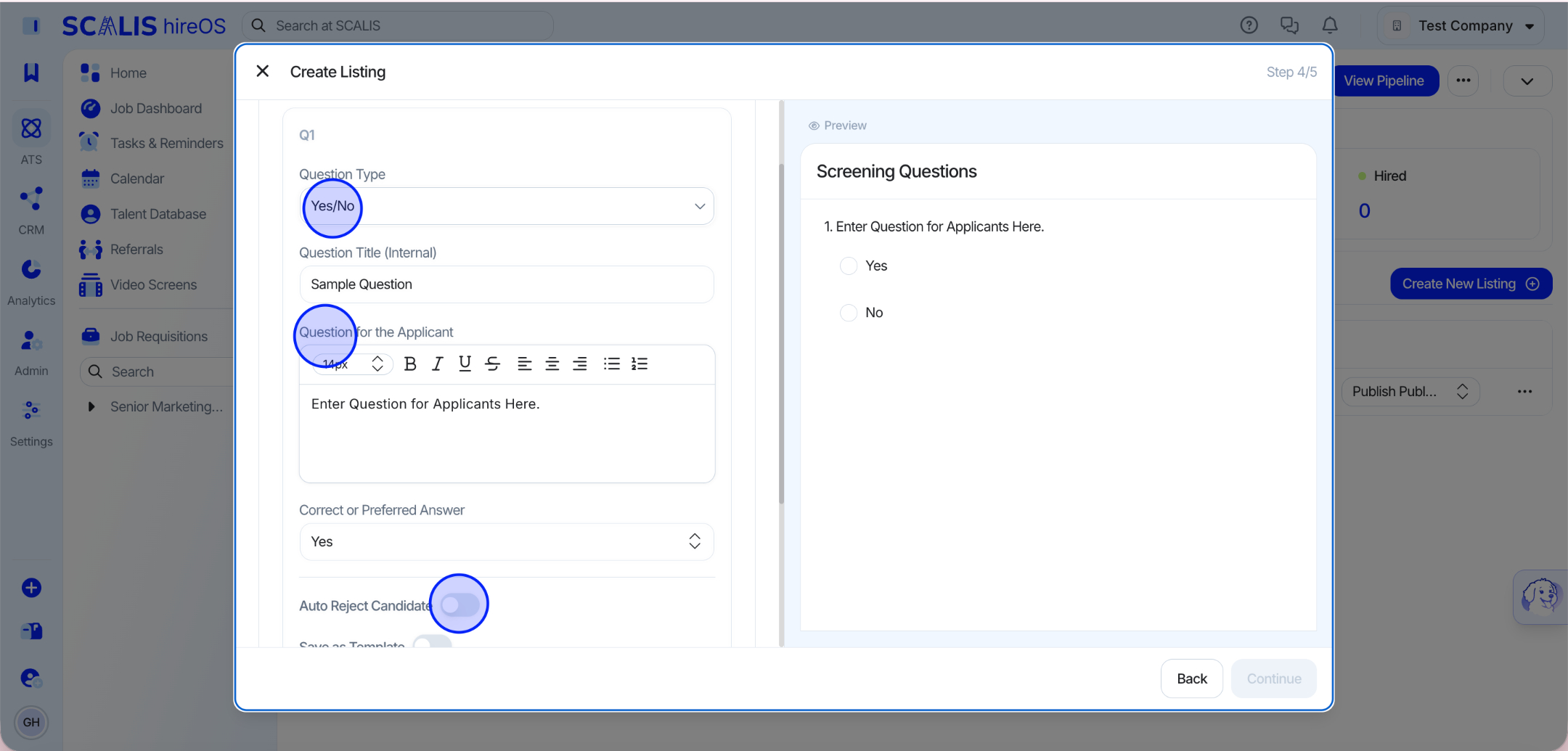Click the Question Title input field
Viewport: 1568px width, 751px height.
[507, 284]
